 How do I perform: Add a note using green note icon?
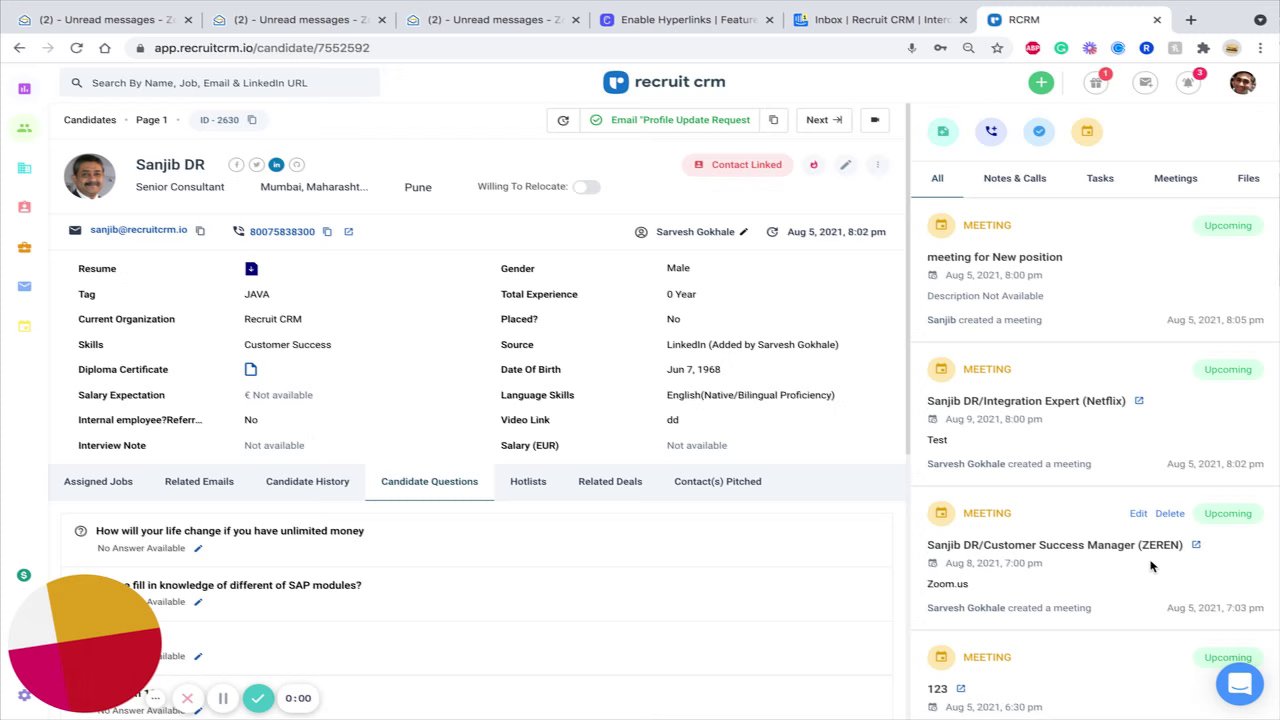coord(943,131)
